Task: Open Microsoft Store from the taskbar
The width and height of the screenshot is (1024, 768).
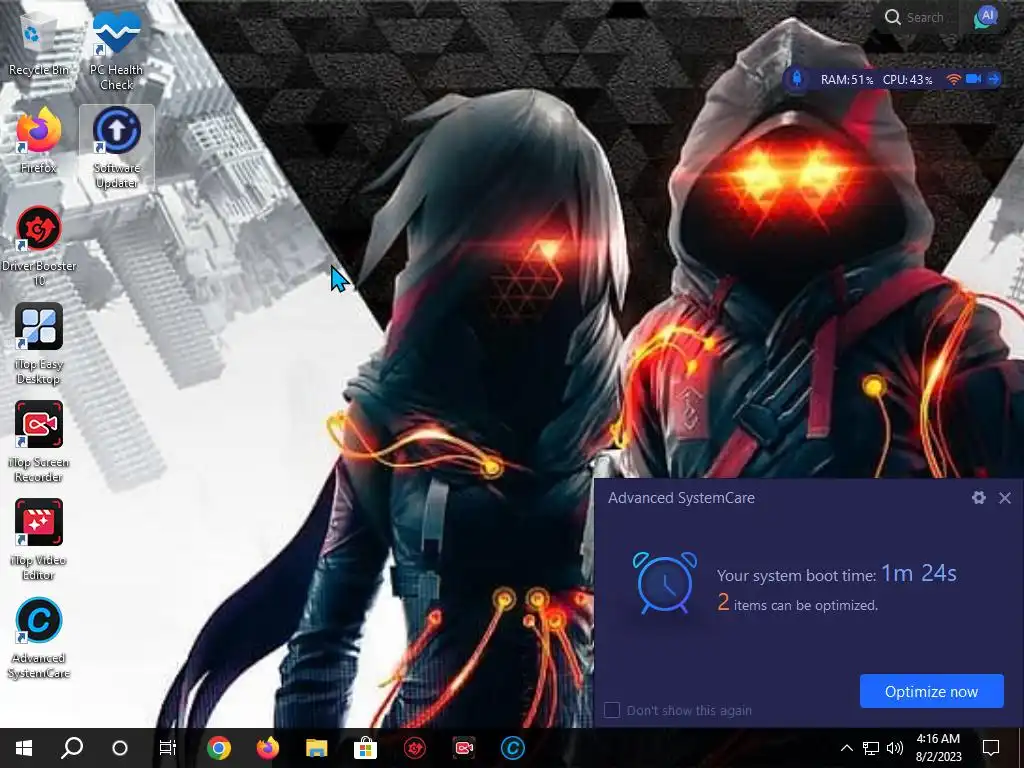Action: (366, 748)
